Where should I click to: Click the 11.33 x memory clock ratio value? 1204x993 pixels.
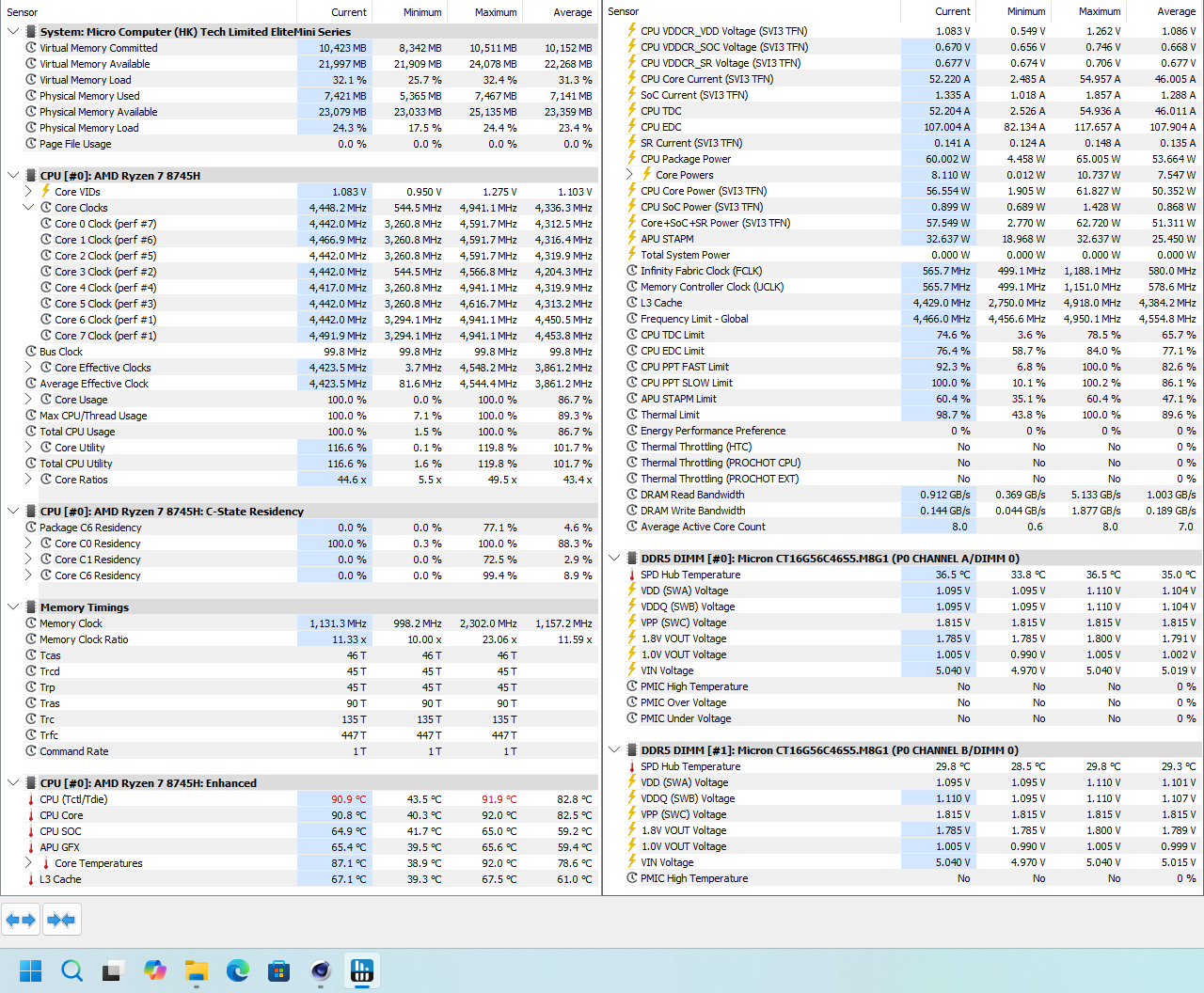pos(349,639)
